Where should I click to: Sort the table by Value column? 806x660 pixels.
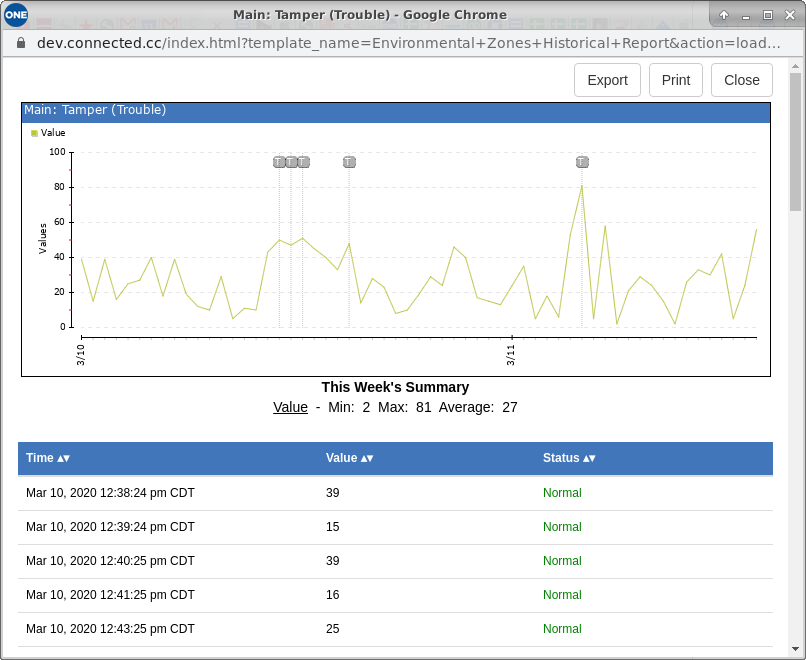[349, 458]
